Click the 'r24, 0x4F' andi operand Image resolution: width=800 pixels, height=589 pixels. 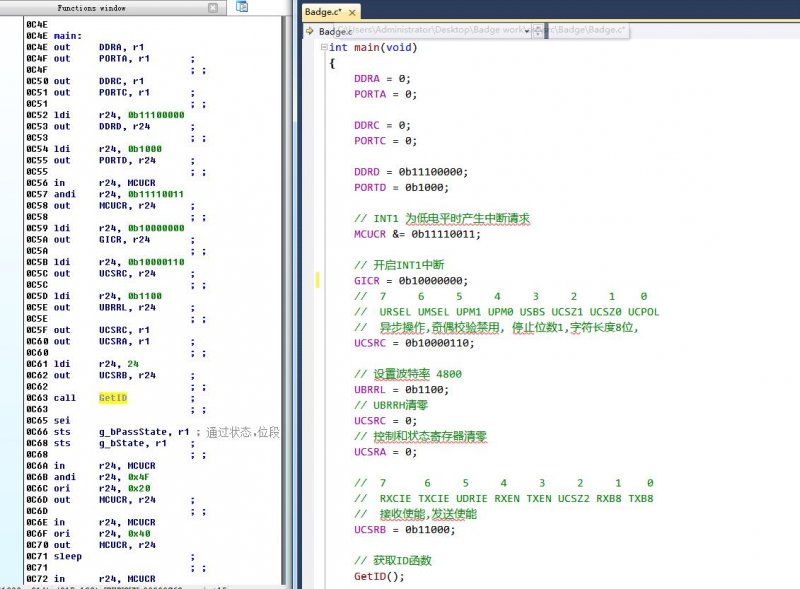coord(124,477)
